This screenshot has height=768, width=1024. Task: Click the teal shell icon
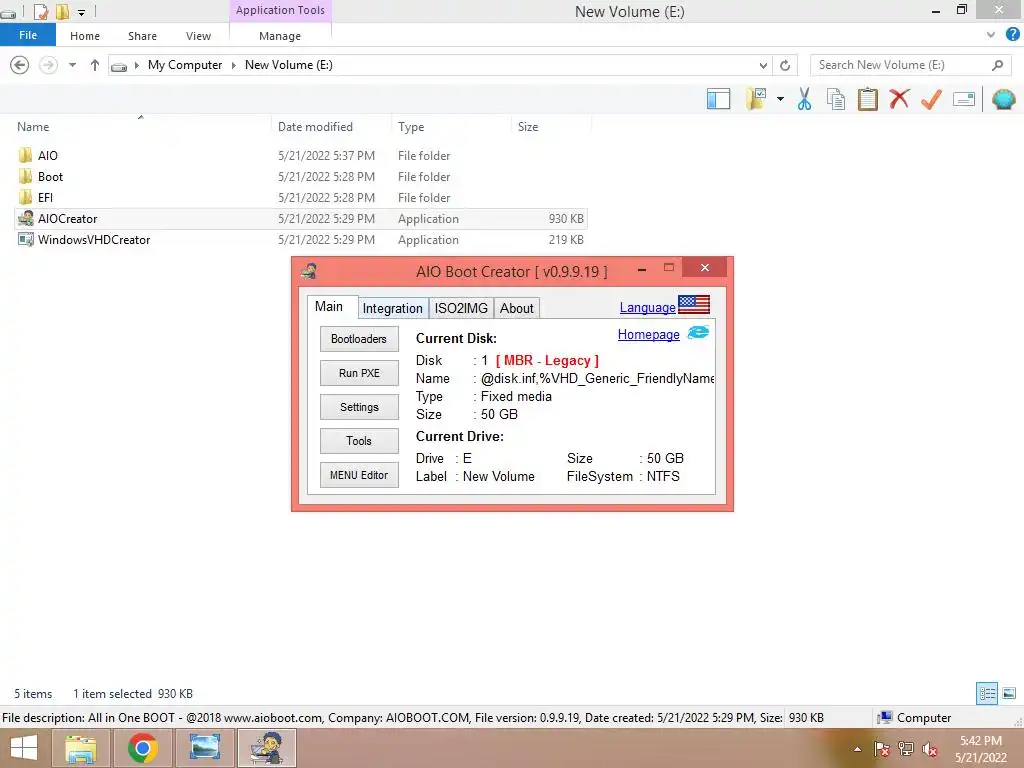[x=1004, y=99]
